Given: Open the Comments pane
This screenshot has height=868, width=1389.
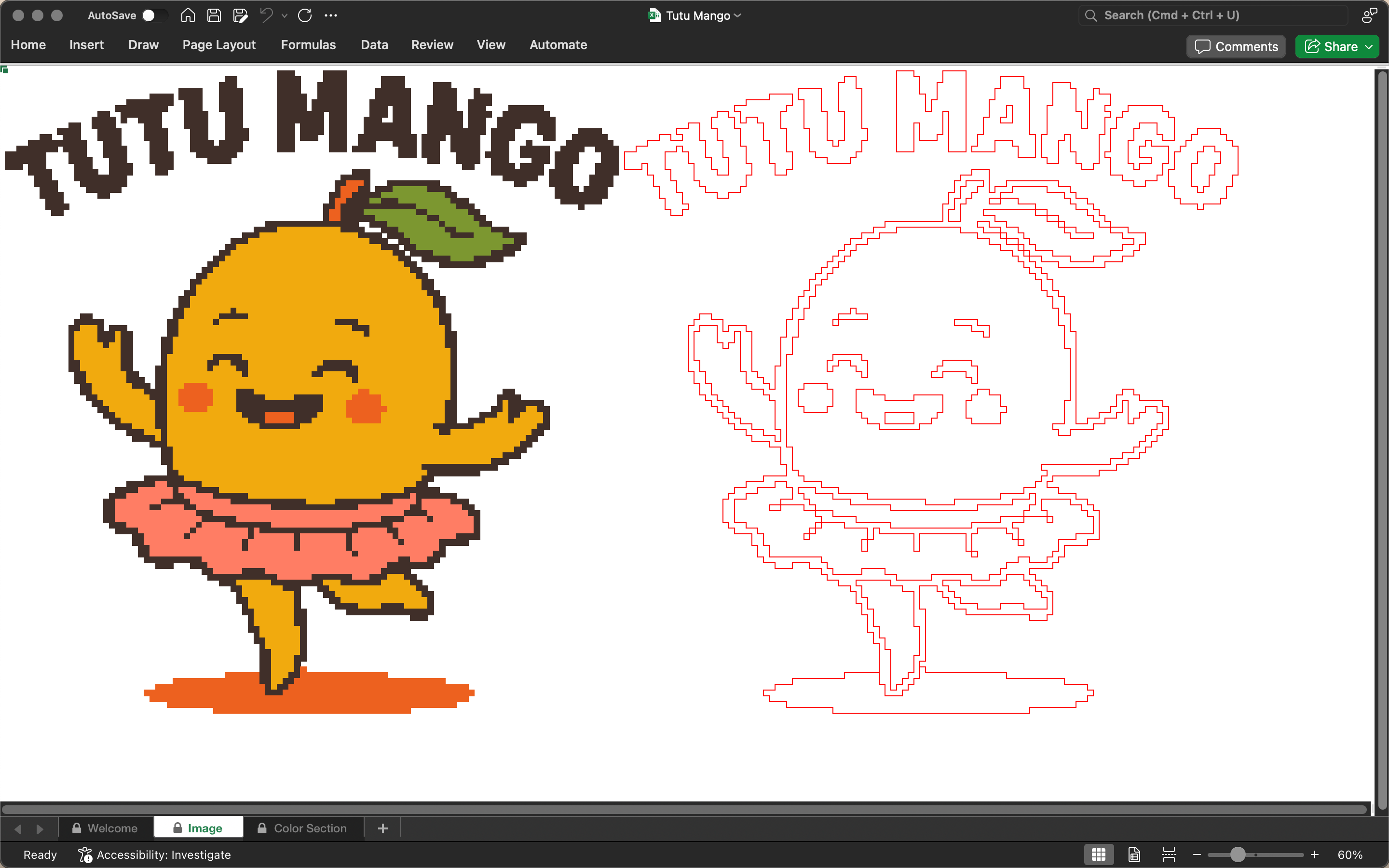Looking at the screenshot, I should coord(1236,46).
